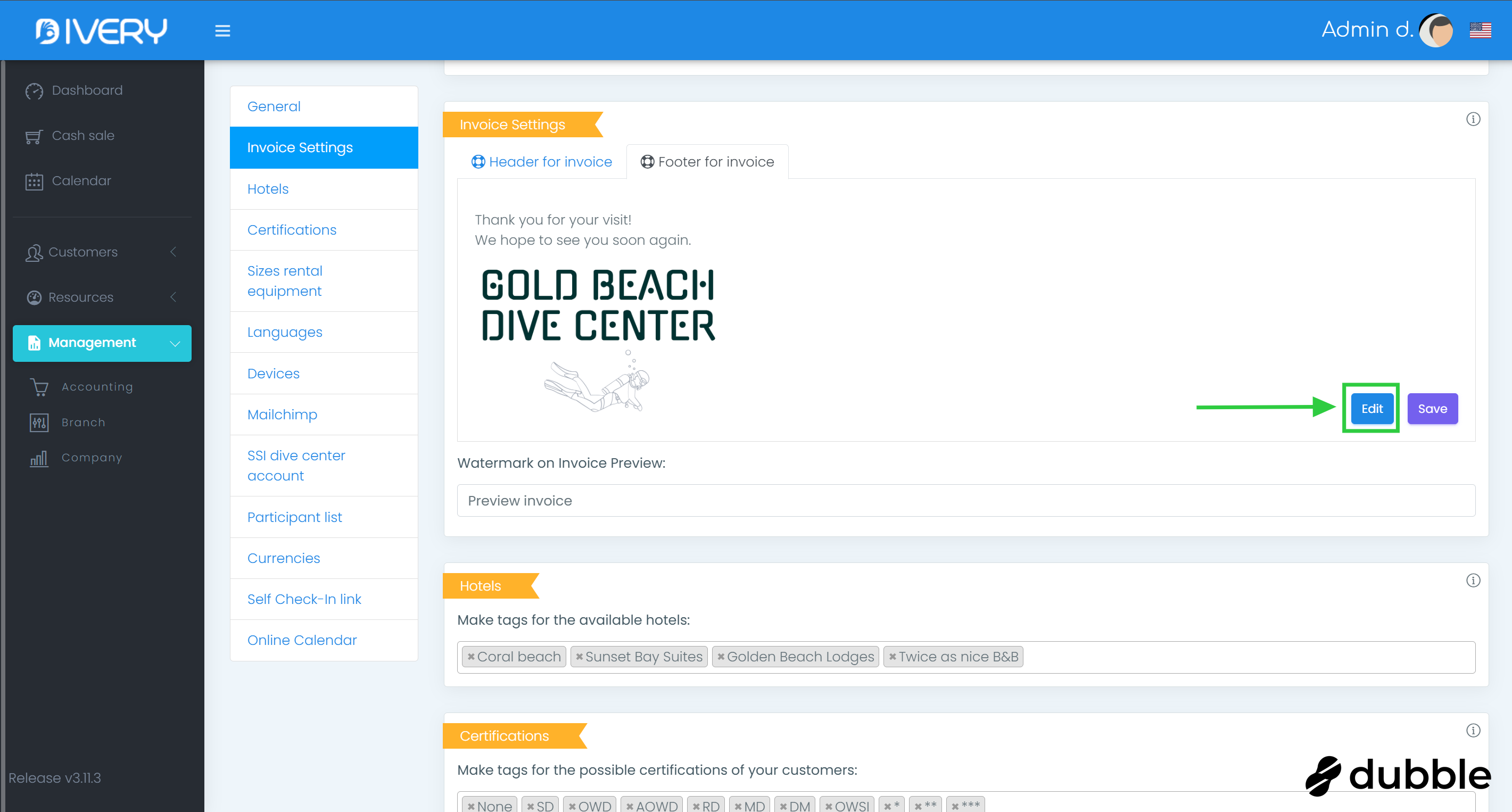The image size is (1512, 812).
Task: Open Dashboard from sidebar icon
Action: (x=34, y=91)
